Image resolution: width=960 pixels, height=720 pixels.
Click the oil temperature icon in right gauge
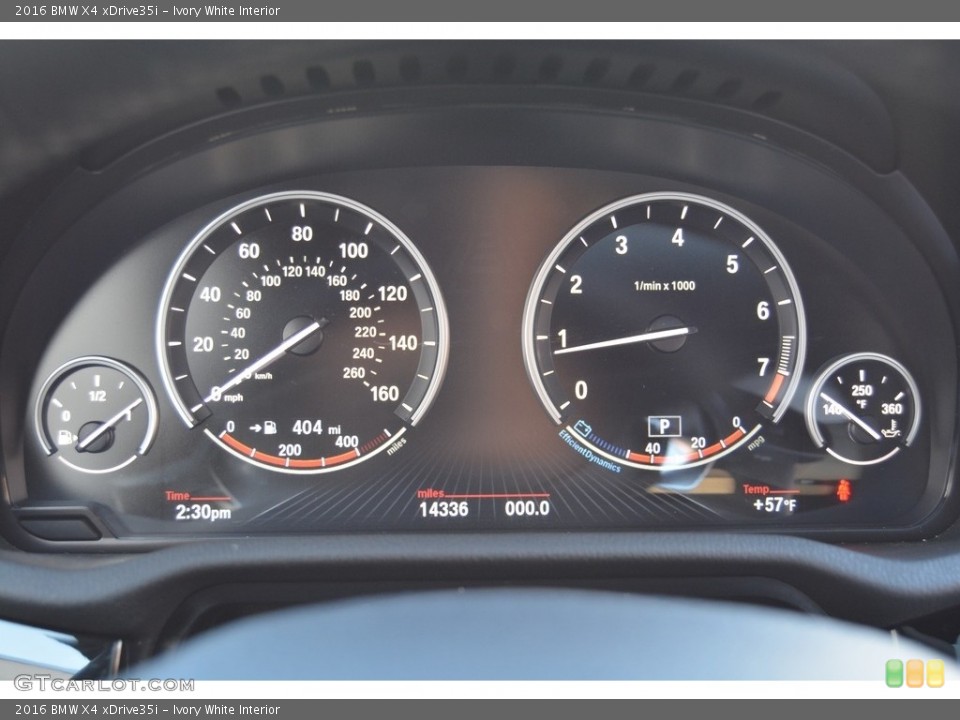891,430
